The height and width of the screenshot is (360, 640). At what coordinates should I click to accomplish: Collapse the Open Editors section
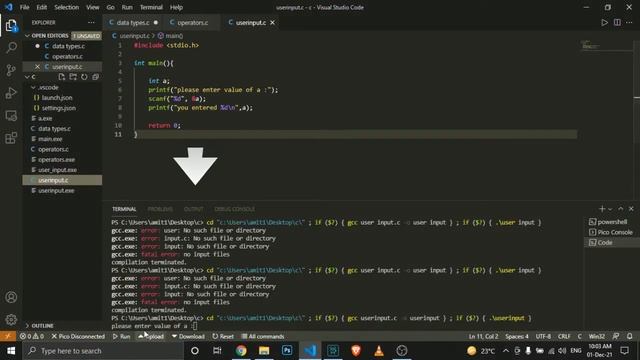pyautogui.click(x=27, y=36)
